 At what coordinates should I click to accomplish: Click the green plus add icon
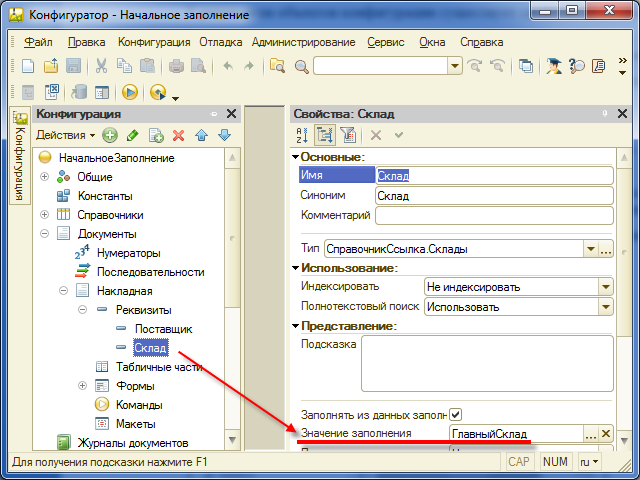click(110, 135)
